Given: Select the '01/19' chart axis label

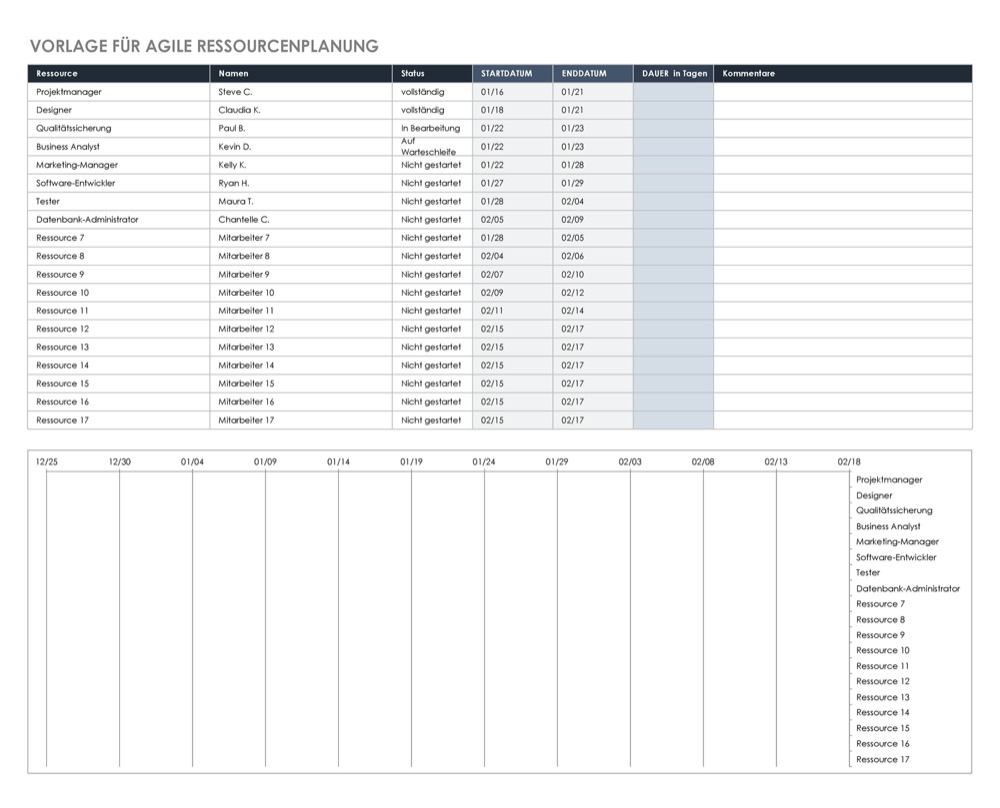Looking at the screenshot, I should [411, 462].
